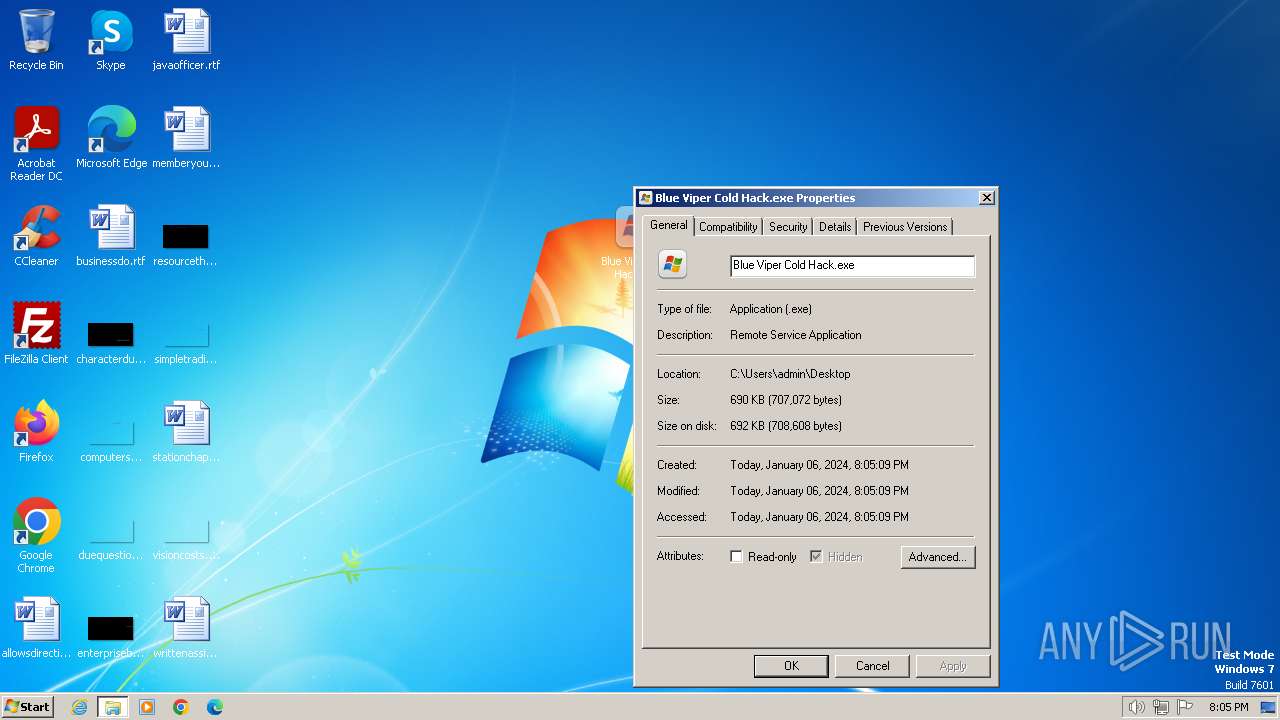Select businessdo.rtf file icon
The height and width of the screenshot is (720, 1280).
click(111, 236)
